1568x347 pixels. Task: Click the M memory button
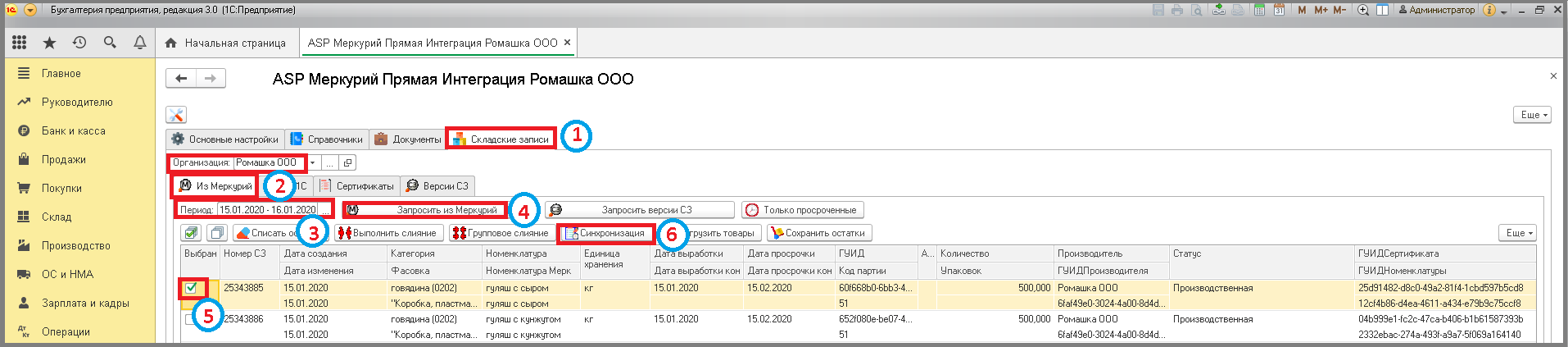[x=1302, y=10]
